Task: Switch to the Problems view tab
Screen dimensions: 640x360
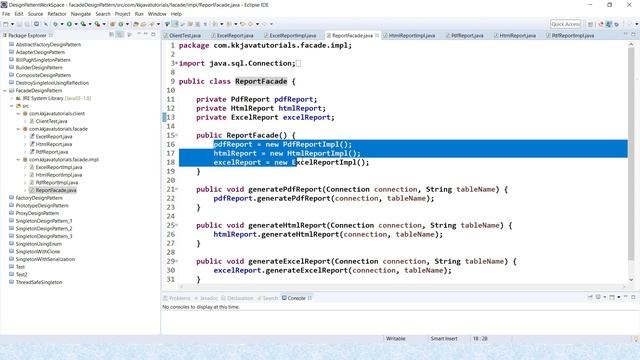Action: [177, 298]
